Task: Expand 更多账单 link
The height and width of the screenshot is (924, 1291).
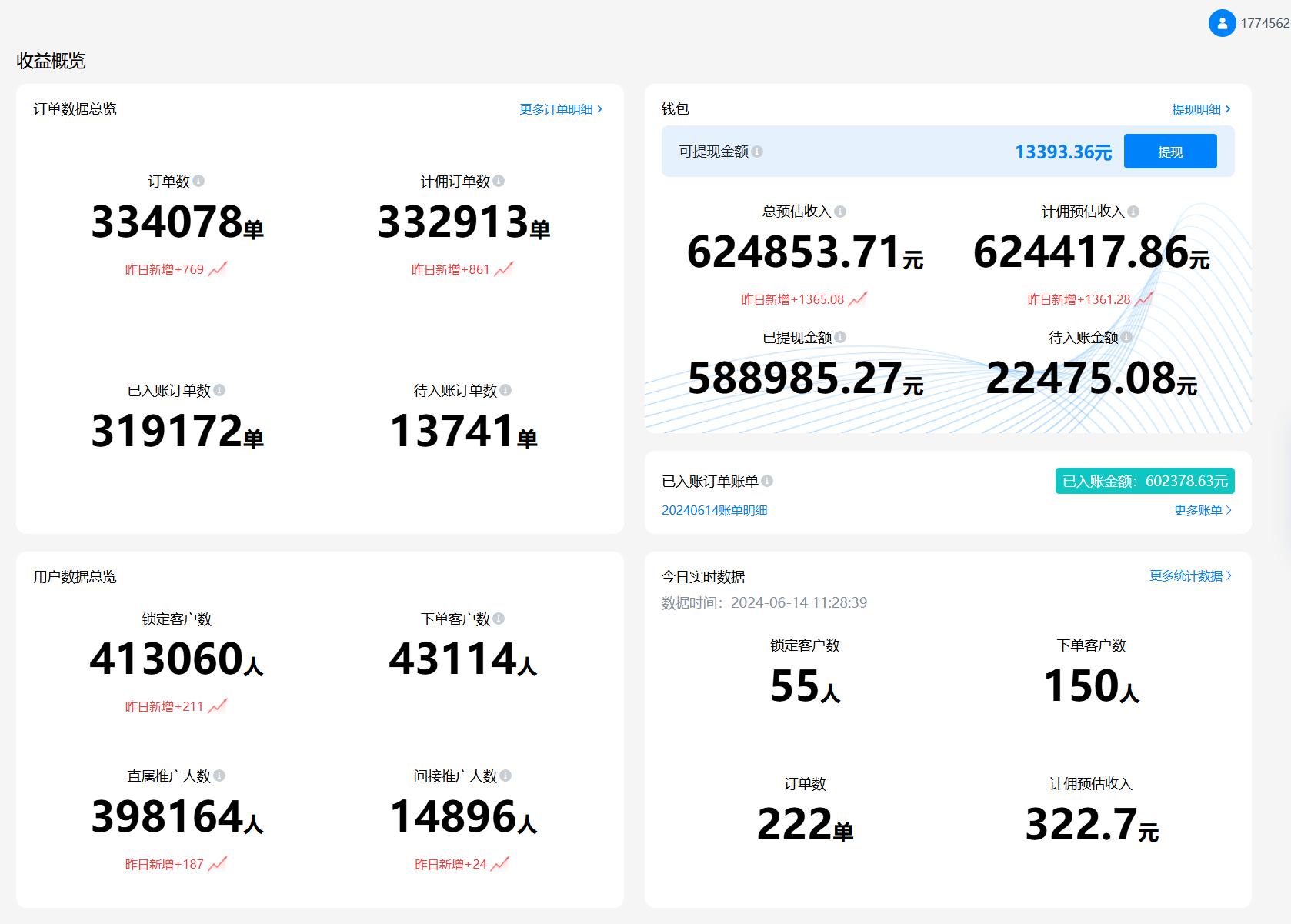Action: click(1202, 510)
